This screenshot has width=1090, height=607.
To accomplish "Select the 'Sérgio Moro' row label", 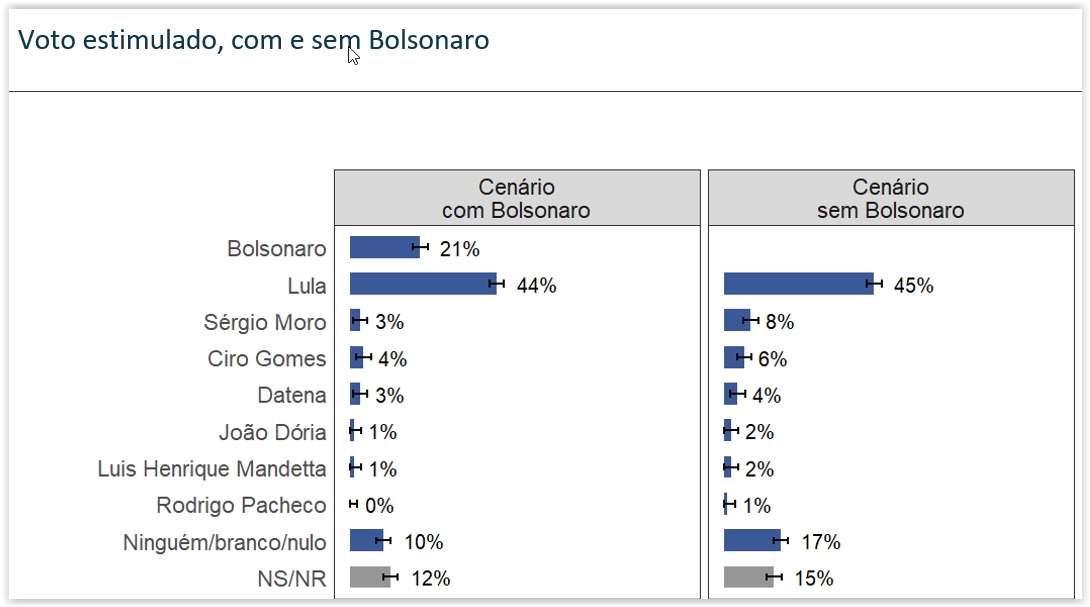I will [265, 322].
